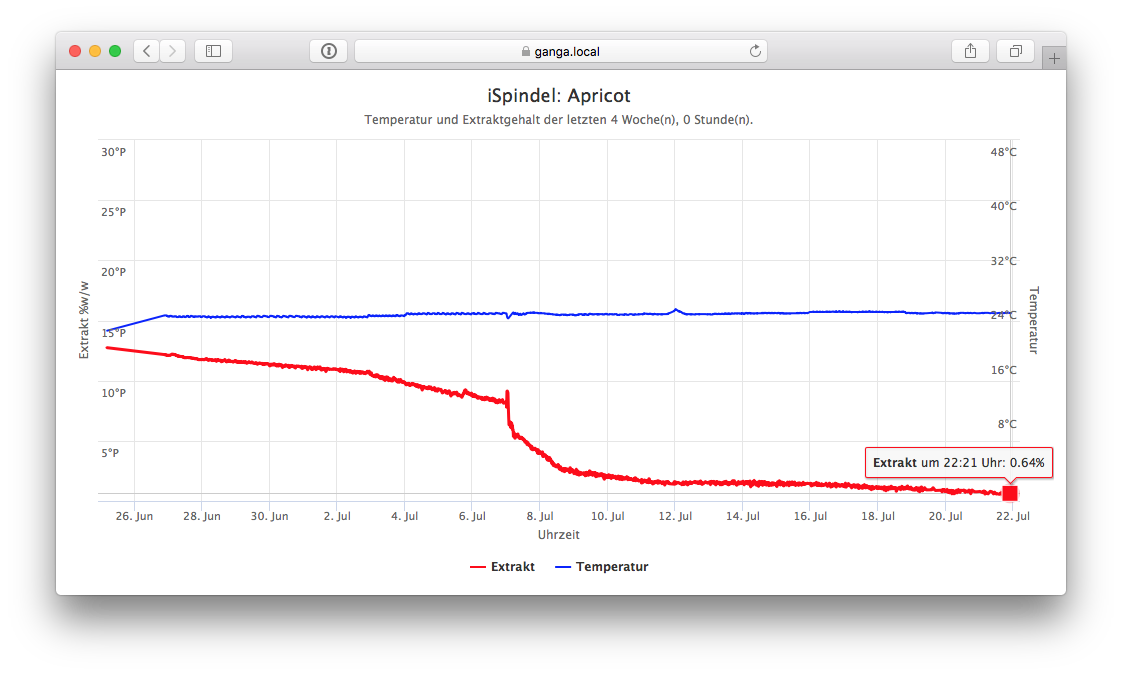Click the blue temperature bump near 12. Jul
The width and height of the screenshot is (1122, 675).
pyautogui.click(x=676, y=310)
